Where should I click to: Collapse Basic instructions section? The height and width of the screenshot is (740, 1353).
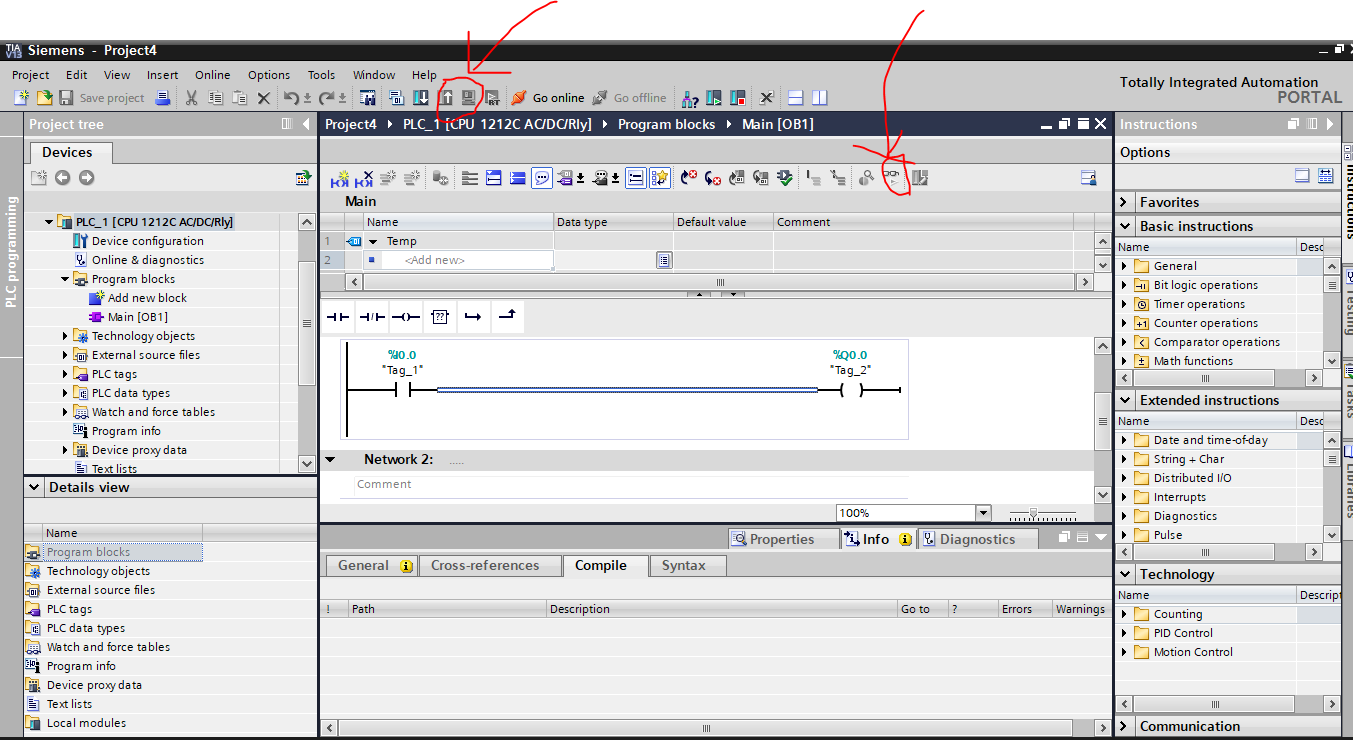(1125, 226)
